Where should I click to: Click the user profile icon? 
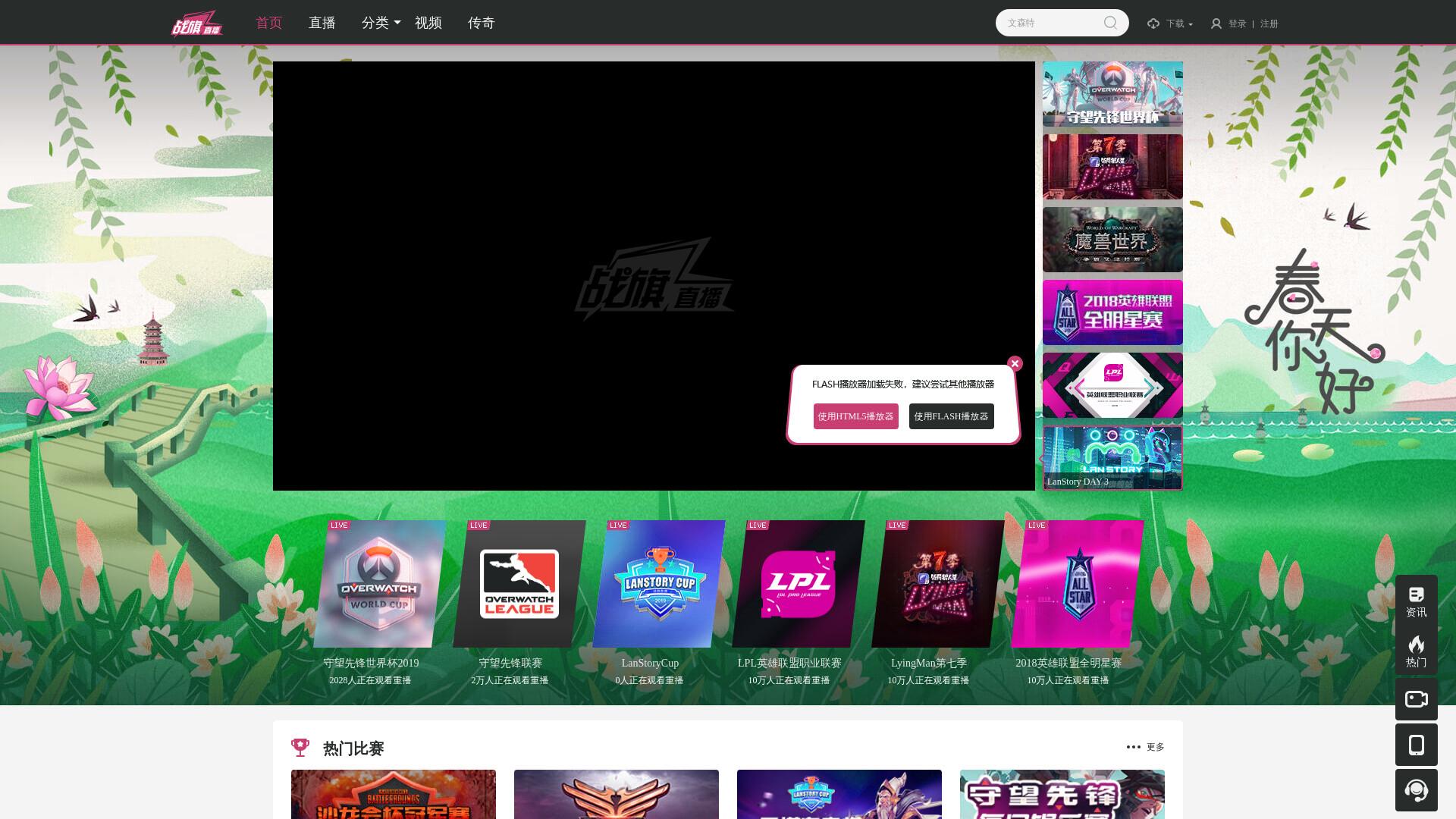pos(1216,24)
